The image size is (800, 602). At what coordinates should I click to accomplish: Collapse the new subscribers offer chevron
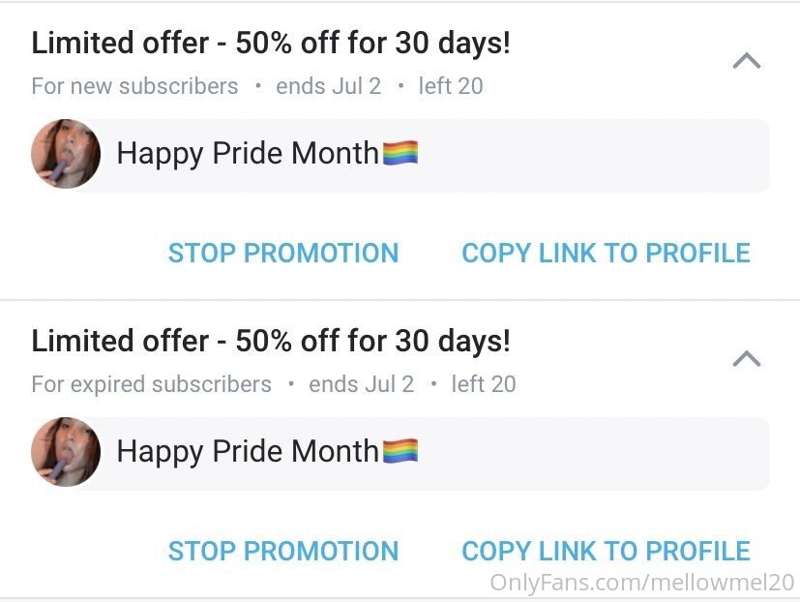click(x=746, y=61)
